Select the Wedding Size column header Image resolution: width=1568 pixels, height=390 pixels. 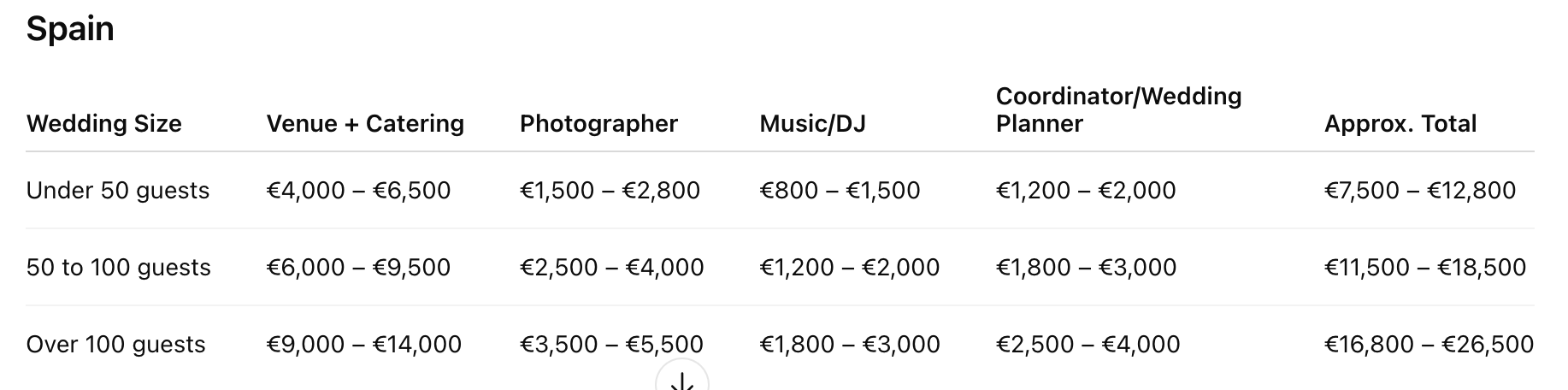pyautogui.click(x=104, y=124)
